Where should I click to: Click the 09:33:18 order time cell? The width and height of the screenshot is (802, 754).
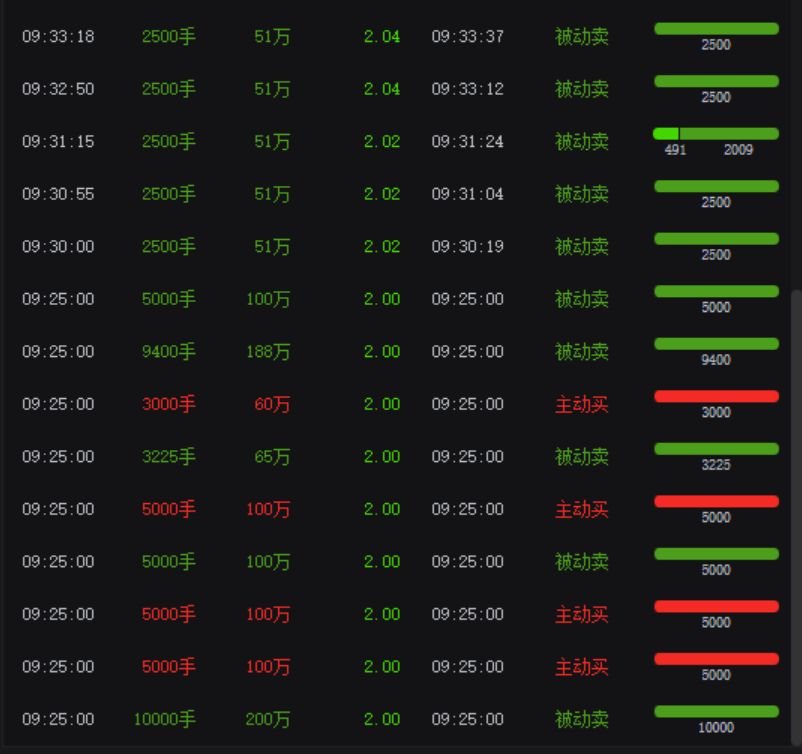click(x=58, y=37)
